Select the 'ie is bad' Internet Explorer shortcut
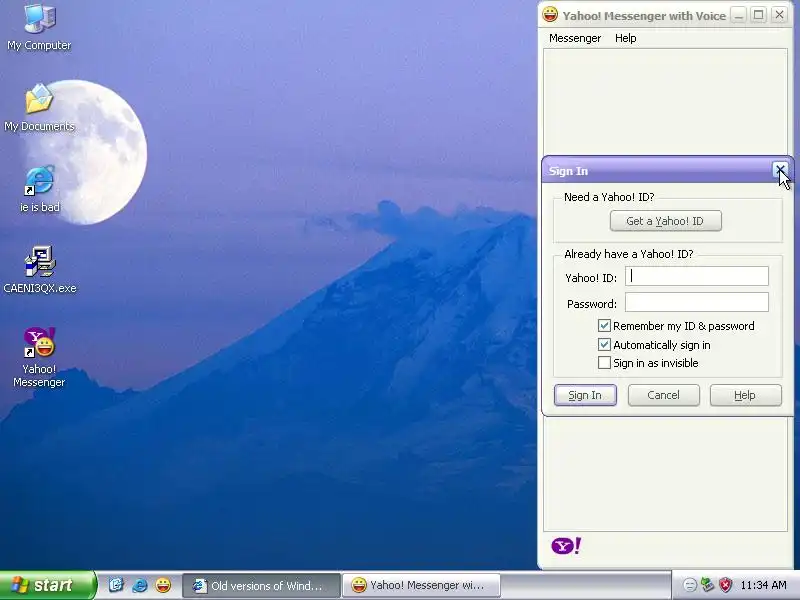 point(39,188)
